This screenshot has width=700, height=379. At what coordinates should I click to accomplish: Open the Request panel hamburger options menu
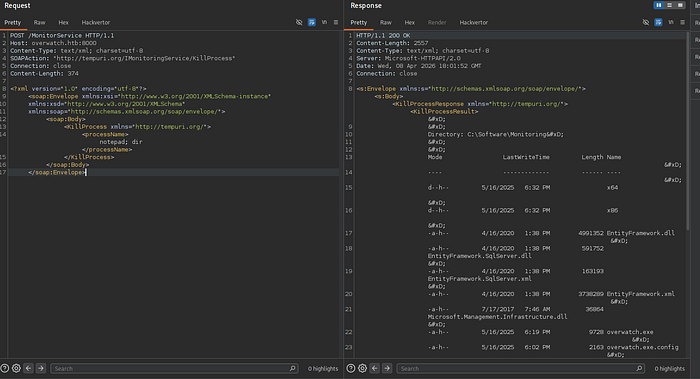pyautogui.click(x=336, y=22)
